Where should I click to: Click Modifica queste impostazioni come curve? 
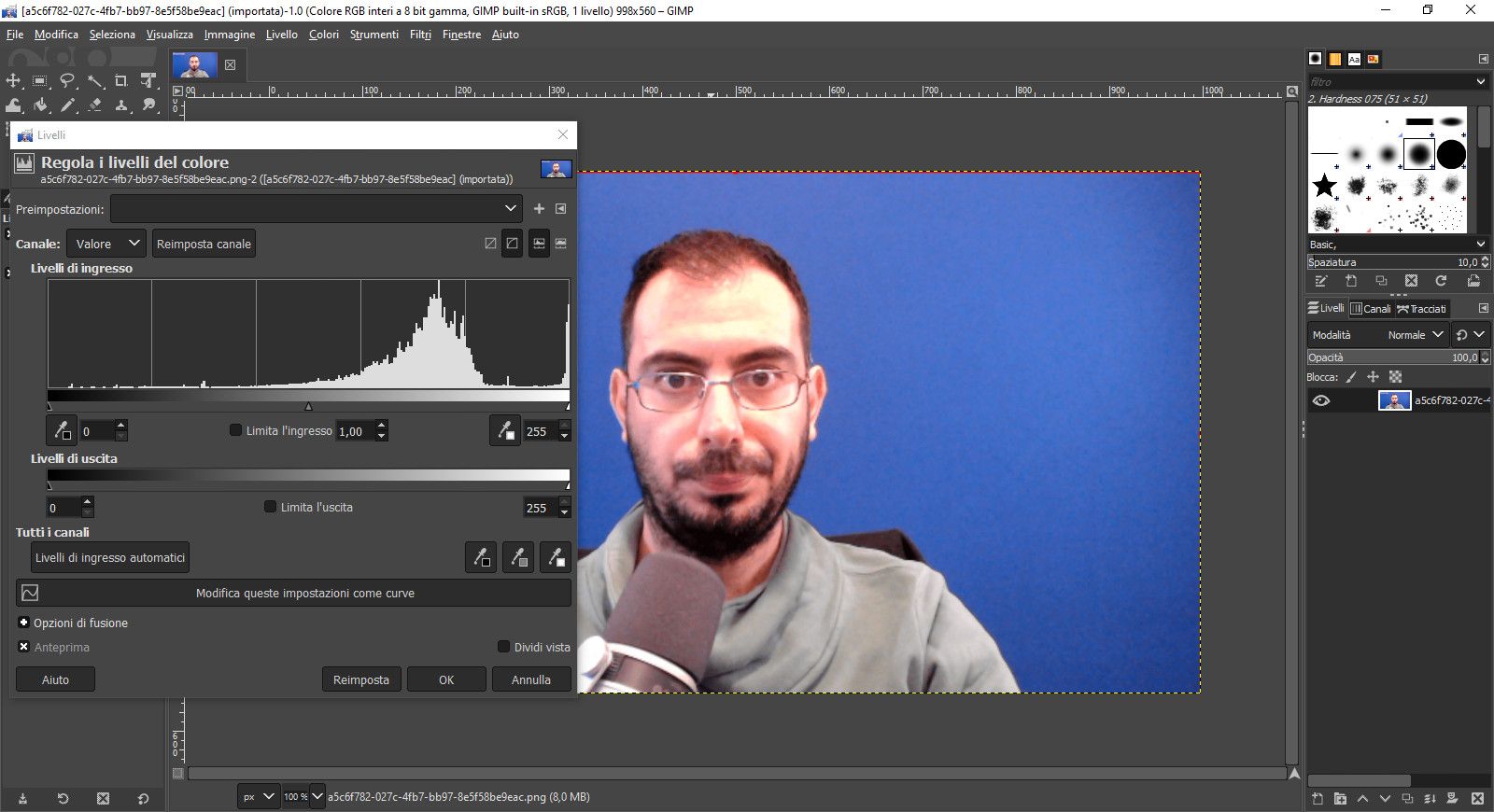pos(293,593)
